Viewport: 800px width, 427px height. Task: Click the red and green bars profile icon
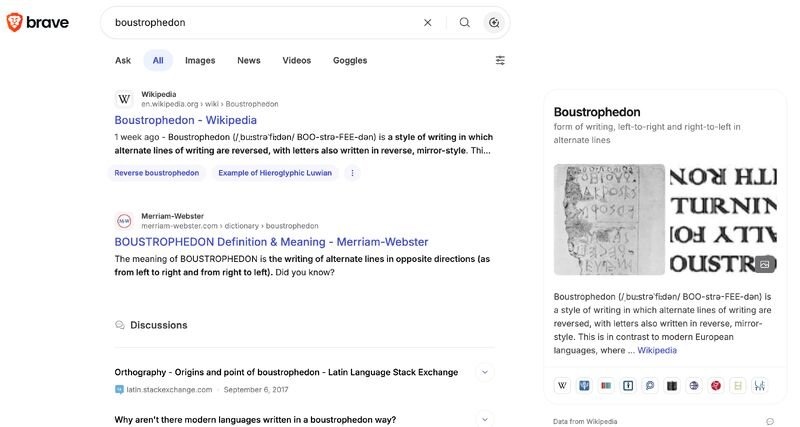(x=606, y=386)
